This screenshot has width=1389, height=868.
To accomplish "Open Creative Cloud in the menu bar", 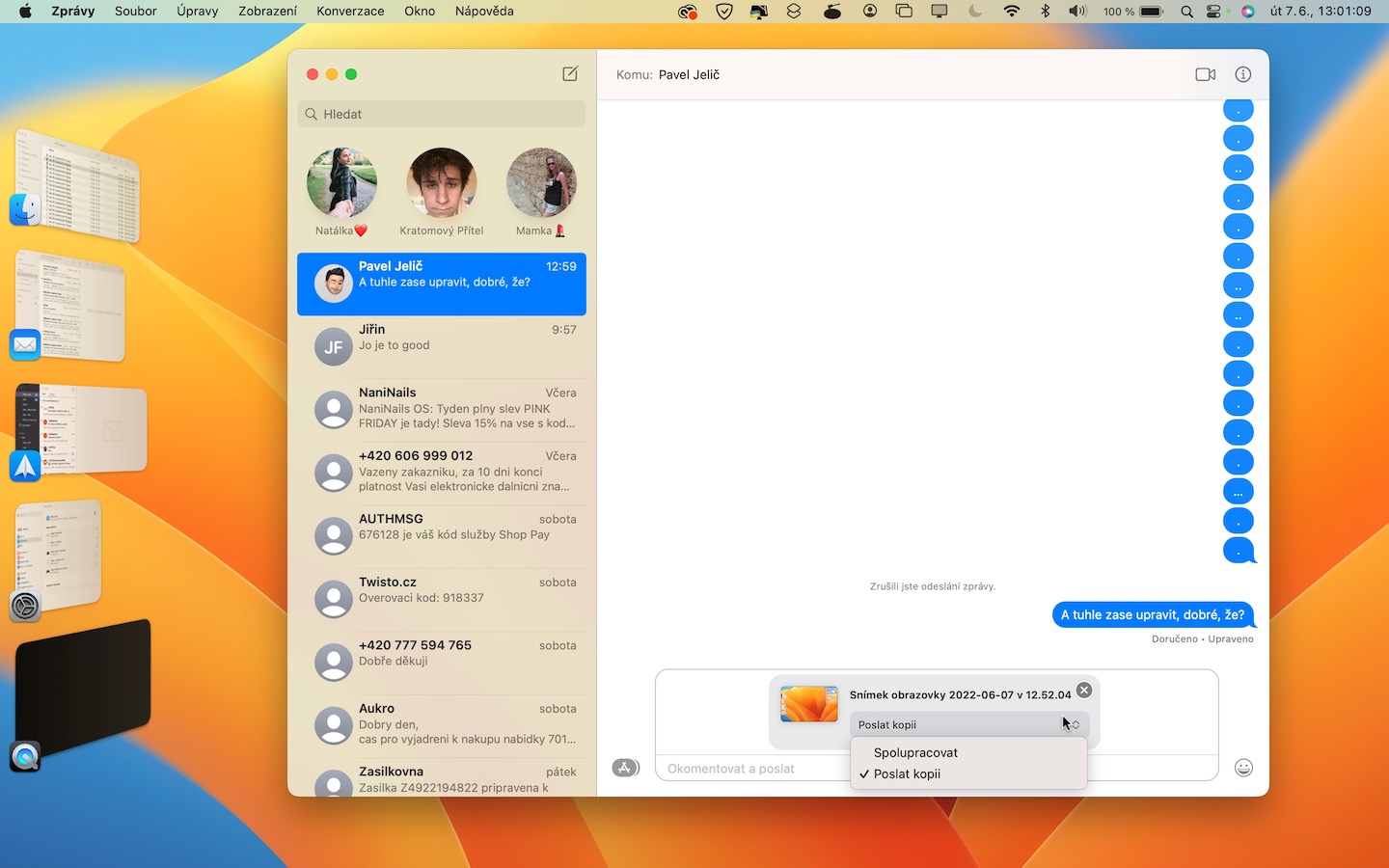I will (x=687, y=12).
